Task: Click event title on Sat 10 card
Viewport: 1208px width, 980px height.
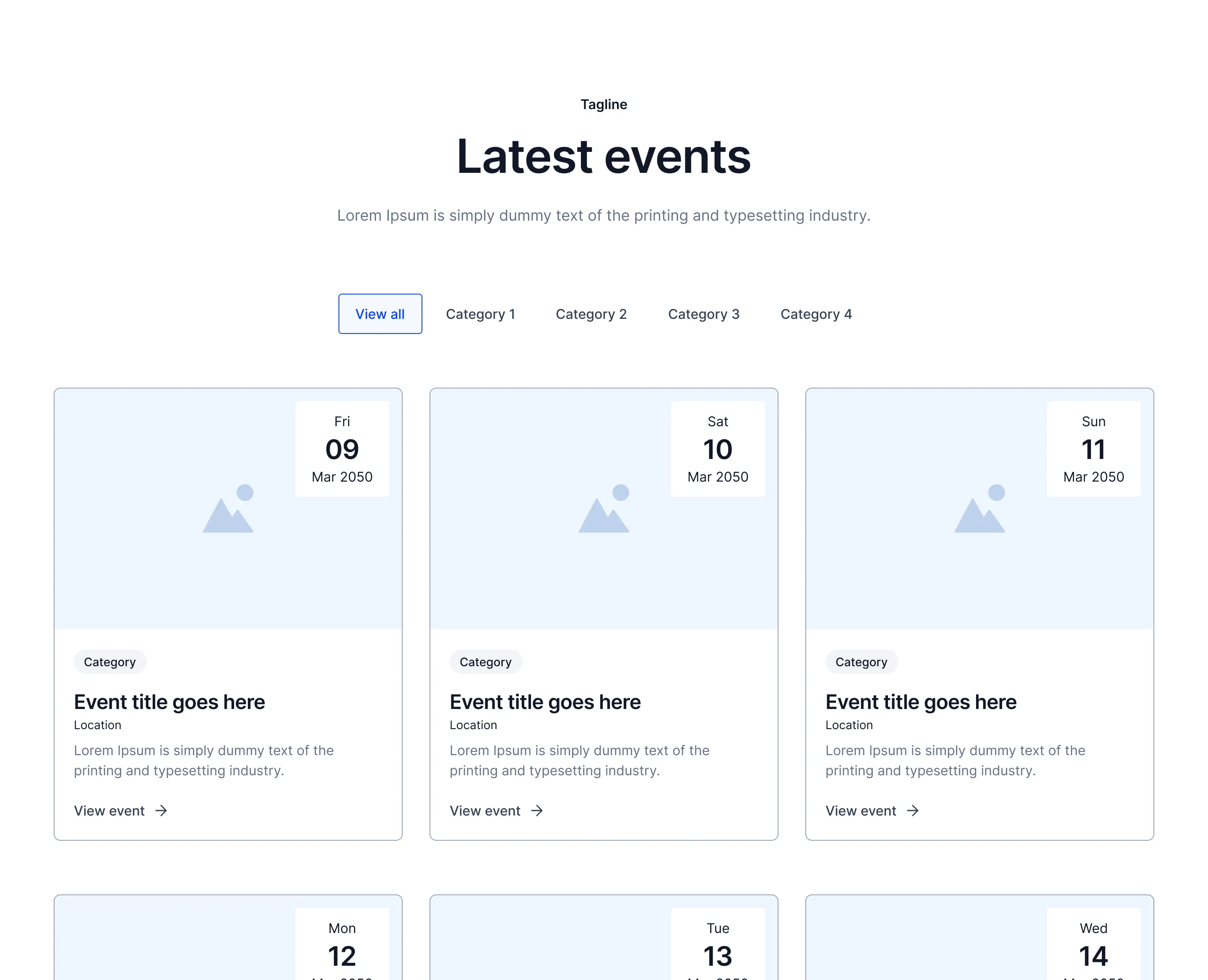Action: (x=545, y=702)
